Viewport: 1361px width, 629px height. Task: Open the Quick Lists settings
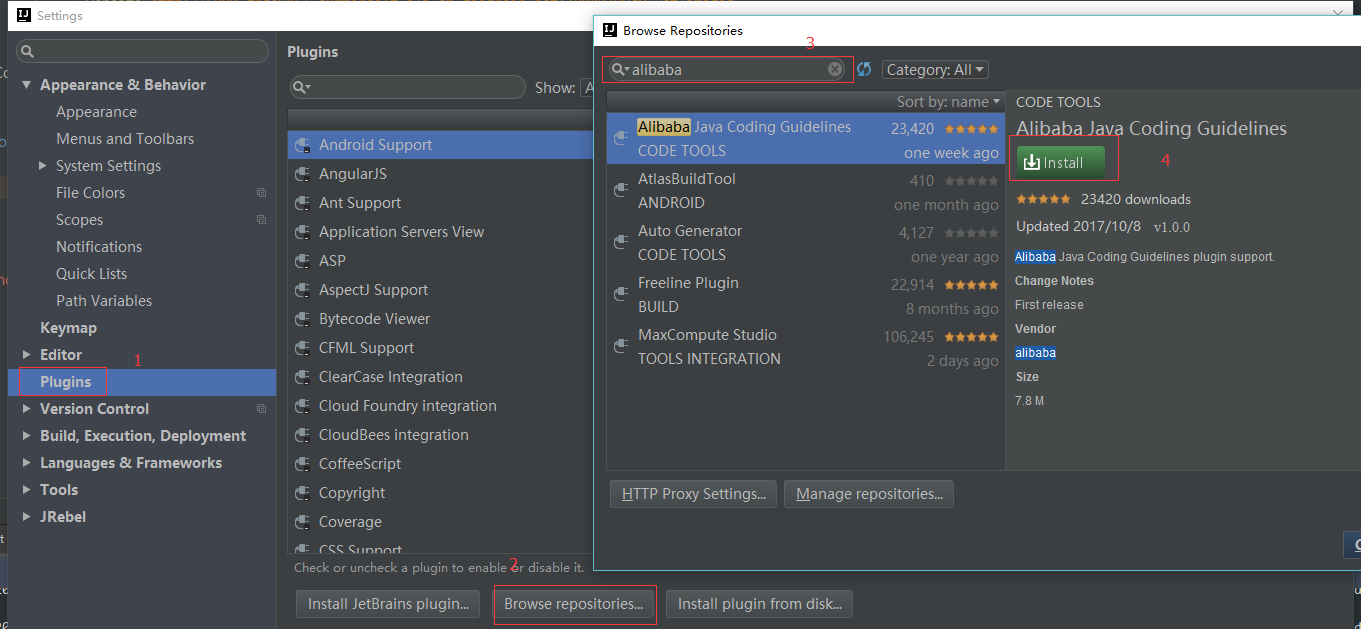91,274
